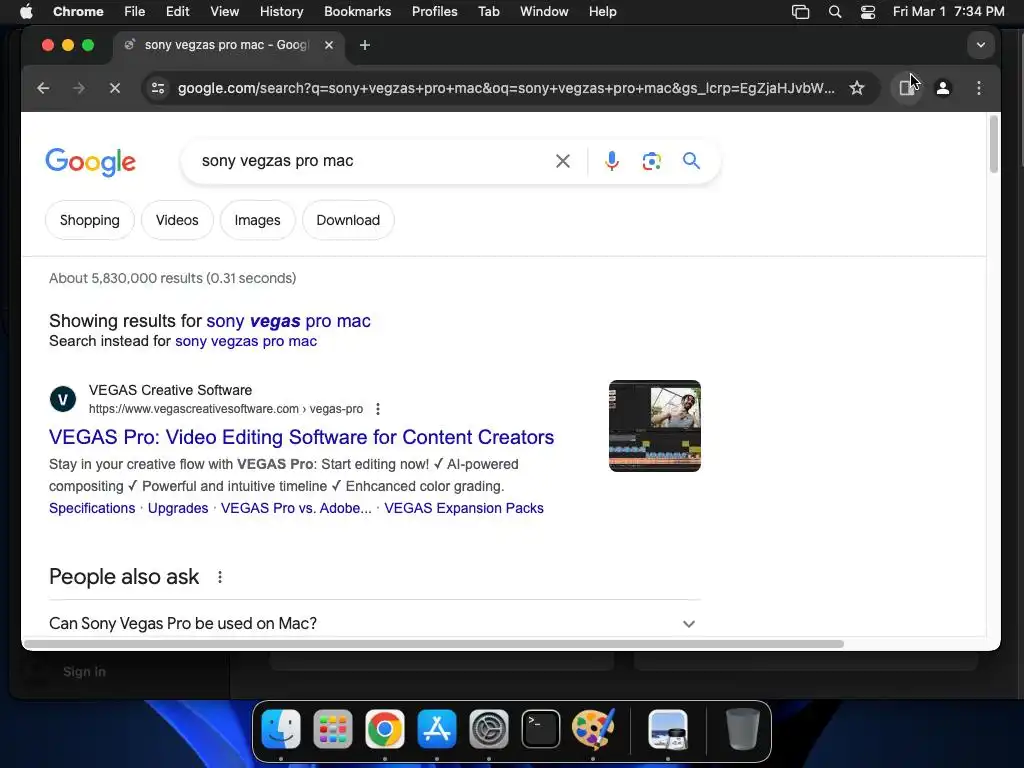This screenshot has width=1024, height=768.
Task: Search instead for 'sony vegzas pro mac'
Action: tap(246, 341)
